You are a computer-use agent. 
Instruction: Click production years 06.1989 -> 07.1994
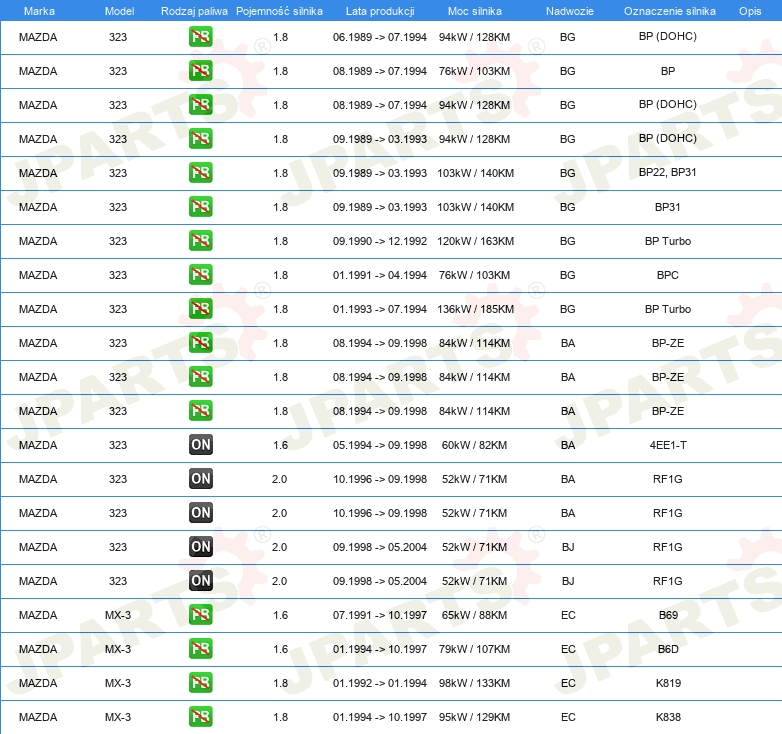[x=380, y=37]
